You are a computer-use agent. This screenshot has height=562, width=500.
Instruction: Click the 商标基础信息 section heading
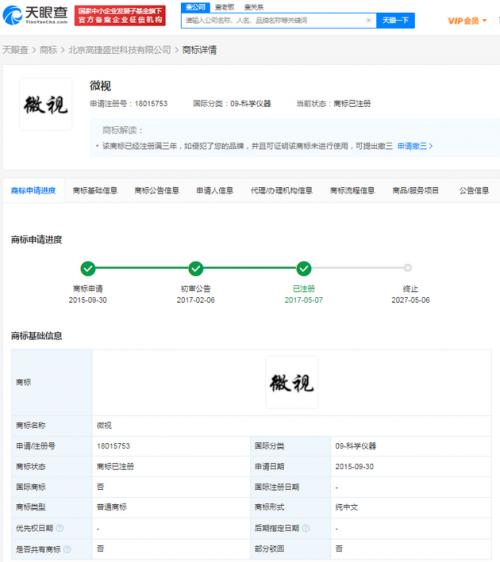pyautogui.click(x=37, y=336)
